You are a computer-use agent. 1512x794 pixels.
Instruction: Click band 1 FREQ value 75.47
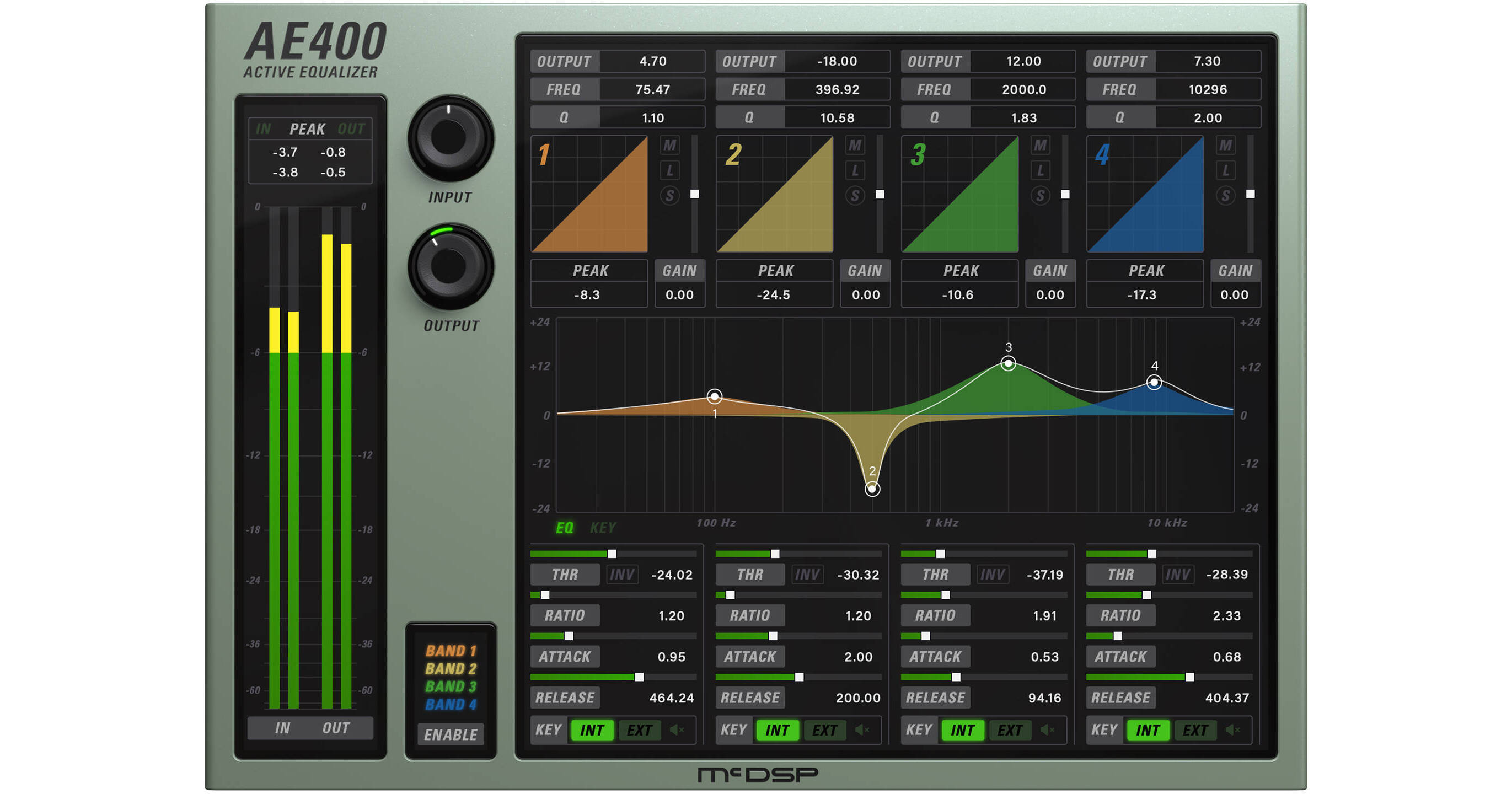[x=652, y=89]
